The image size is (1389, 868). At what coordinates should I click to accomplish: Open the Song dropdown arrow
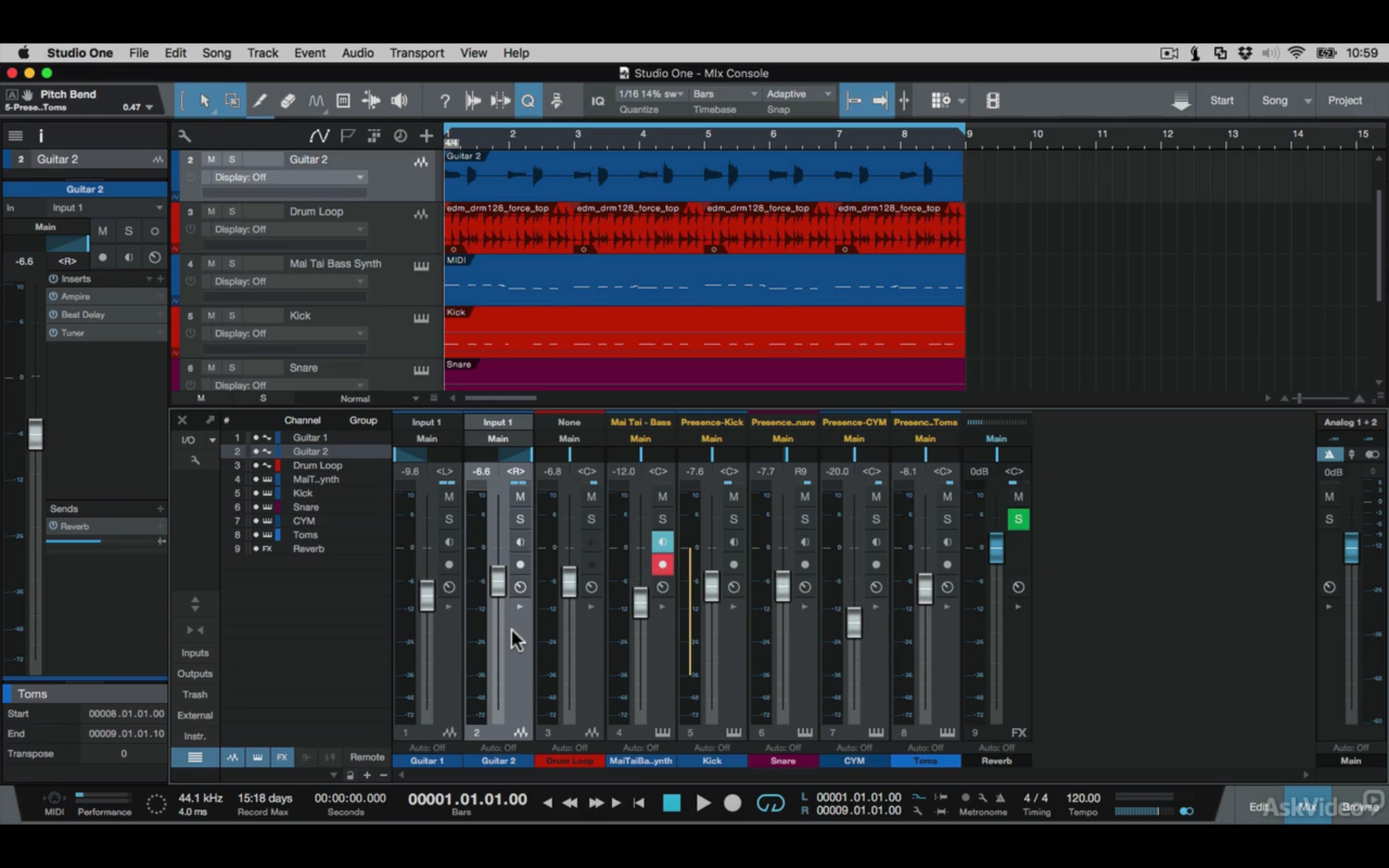pyautogui.click(x=1308, y=101)
